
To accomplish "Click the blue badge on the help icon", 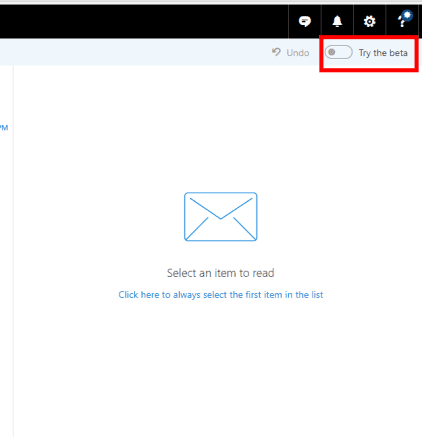I will pos(407,15).
